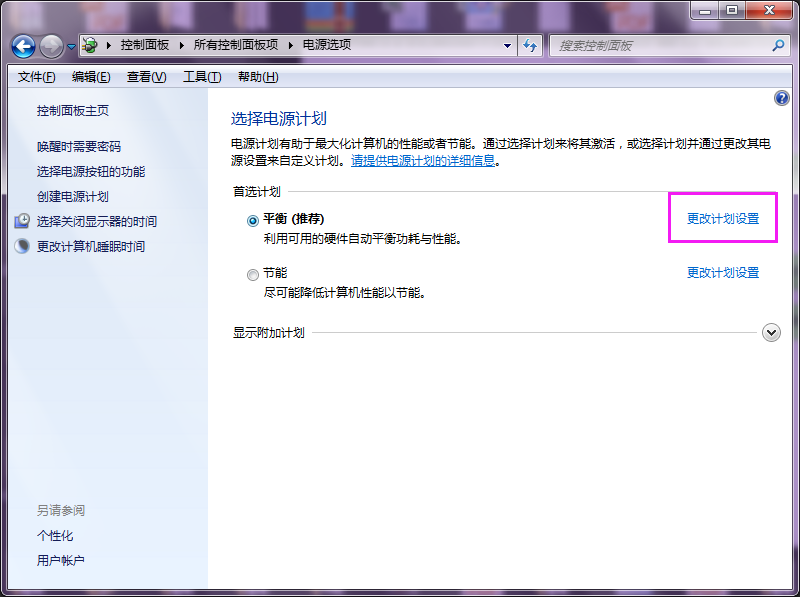Select the 平衡 (推荐) power plan radio button

point(253,221)
